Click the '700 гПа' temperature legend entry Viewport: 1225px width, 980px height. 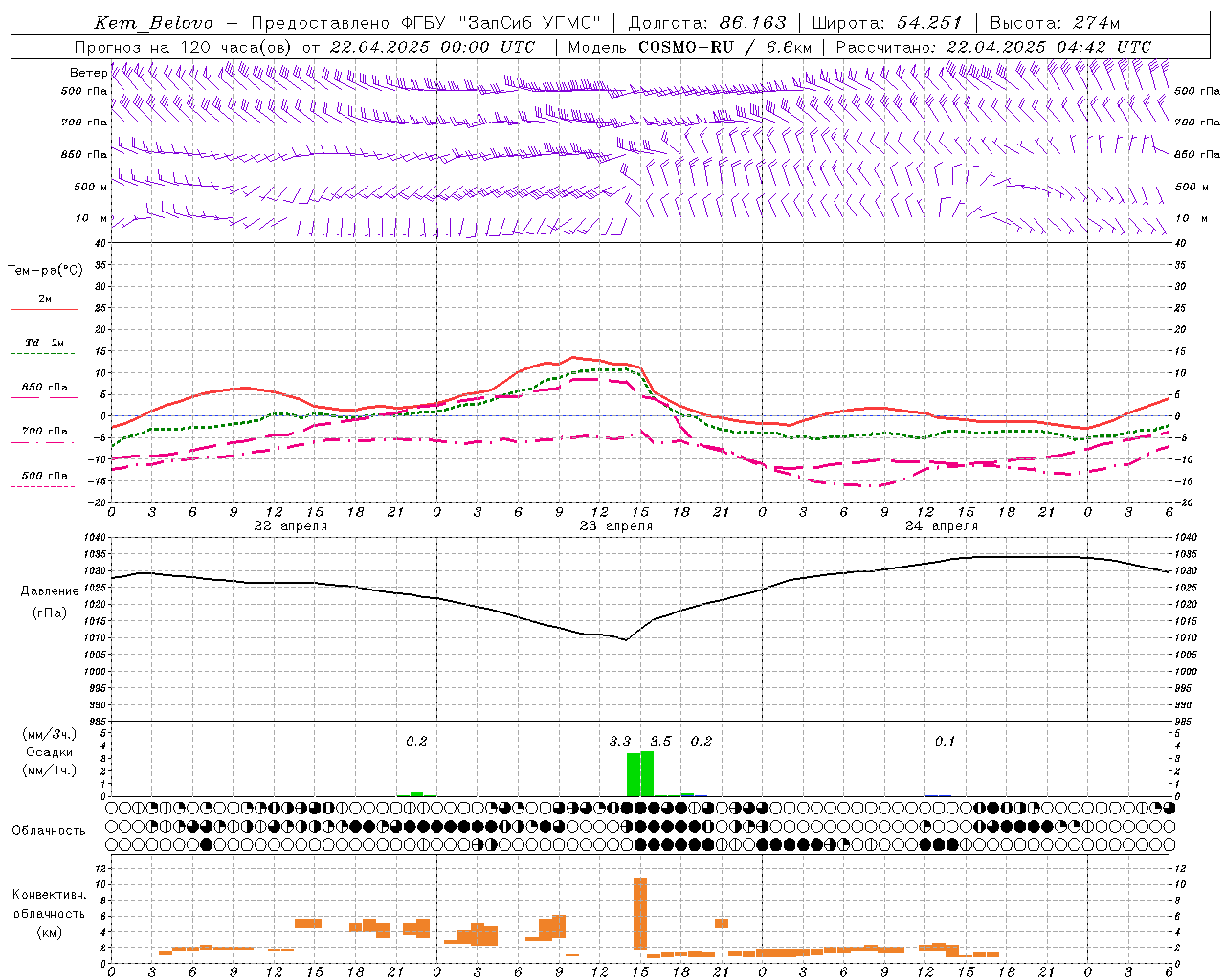(45, 431)
